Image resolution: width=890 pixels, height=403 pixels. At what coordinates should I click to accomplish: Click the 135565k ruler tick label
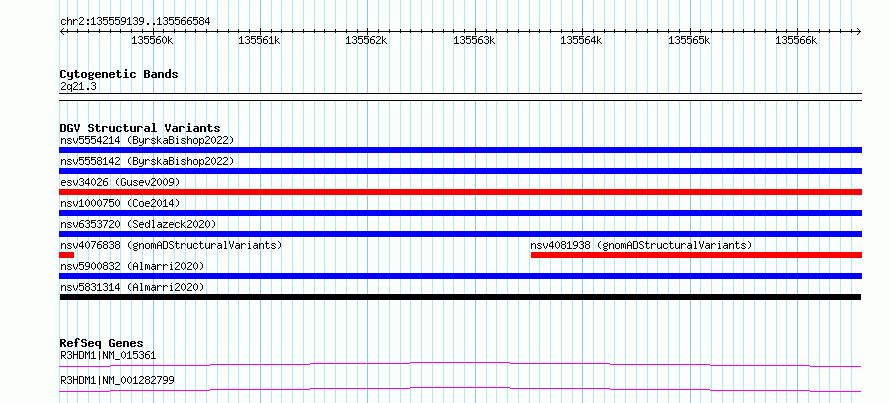click(x=690, y=41)
